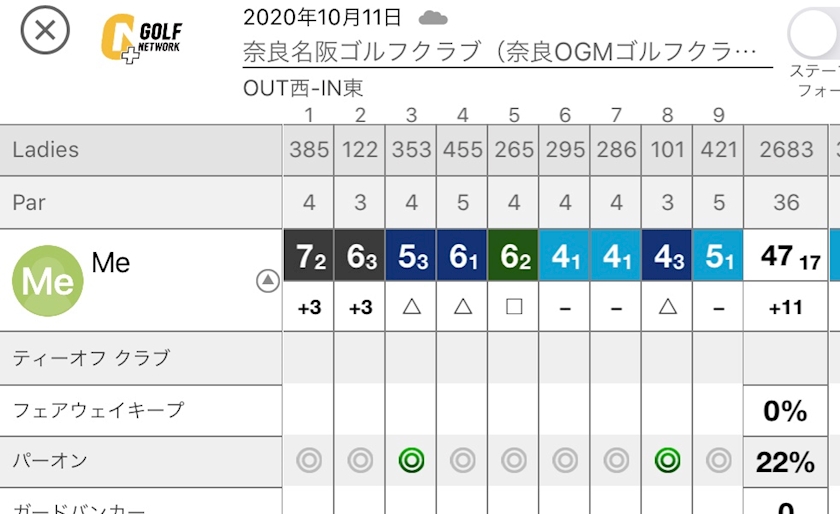The height and width of the screenshot is (514, 840).
Task: Select hole 1 score cell showing 7
Action: click(309, 256)
